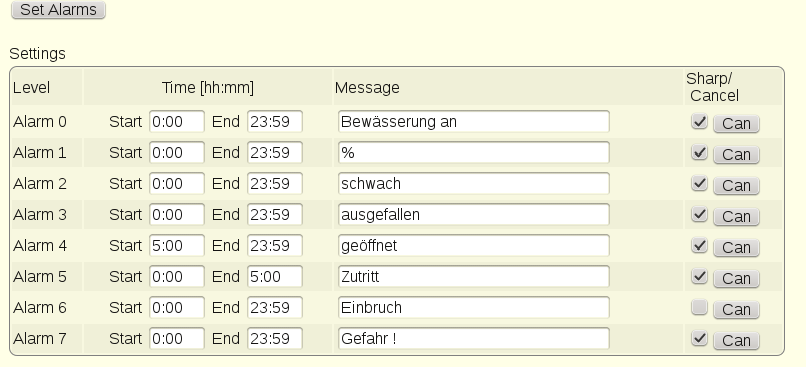Focus the Alarm 4 Start time field
Screen dimensions: 806x367
click(177, 246)
